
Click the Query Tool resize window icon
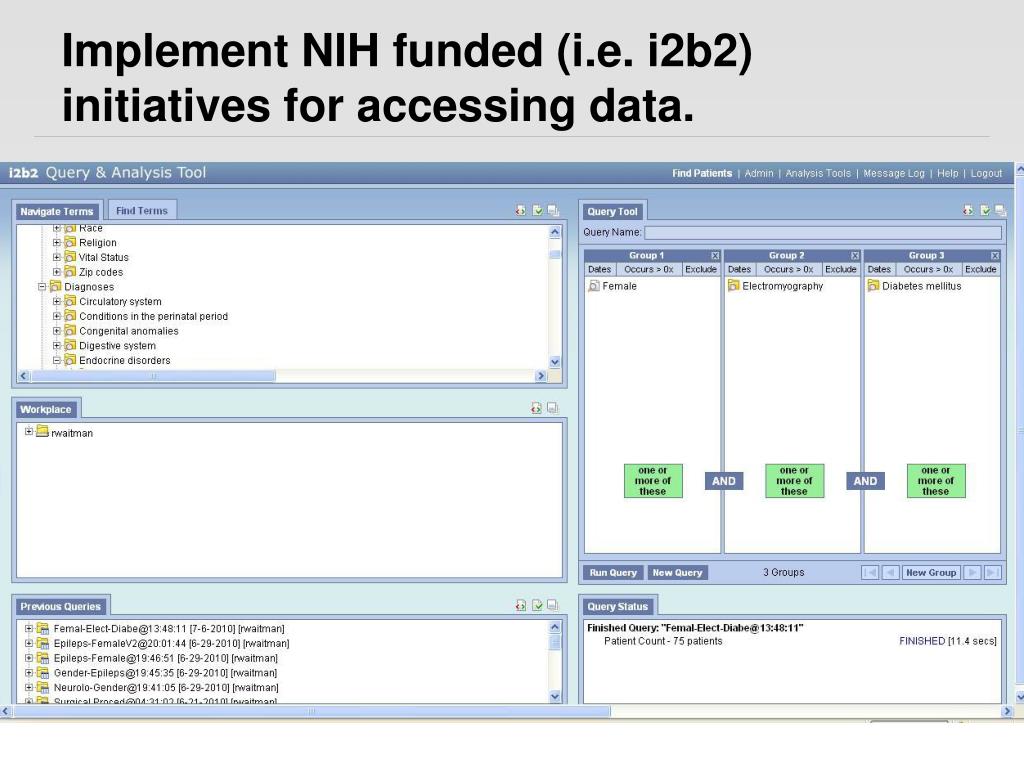point(1000,210)
